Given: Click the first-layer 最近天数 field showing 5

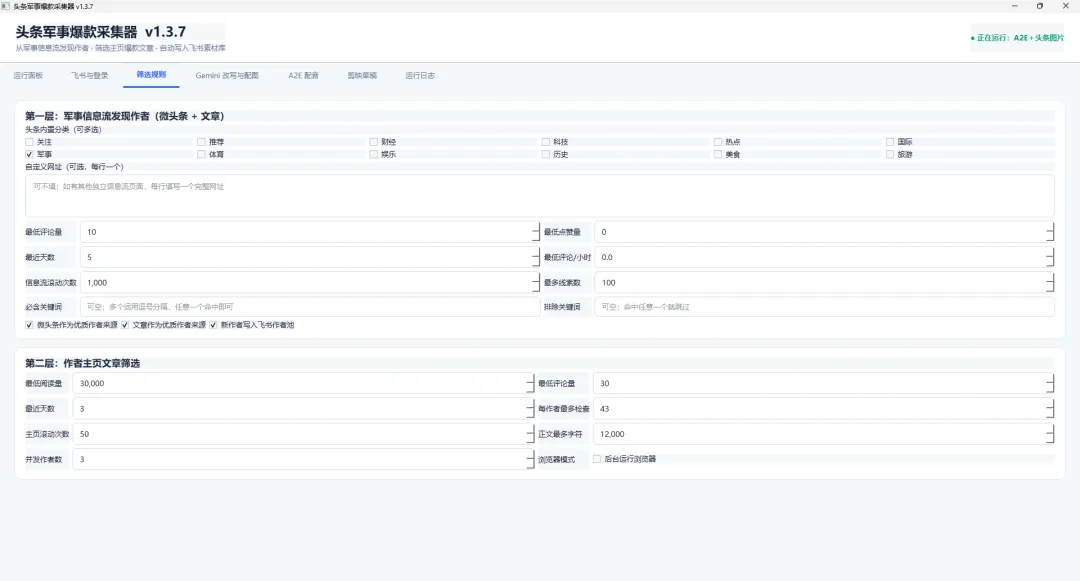Looking at the screenshot, I should click(309, 257).
